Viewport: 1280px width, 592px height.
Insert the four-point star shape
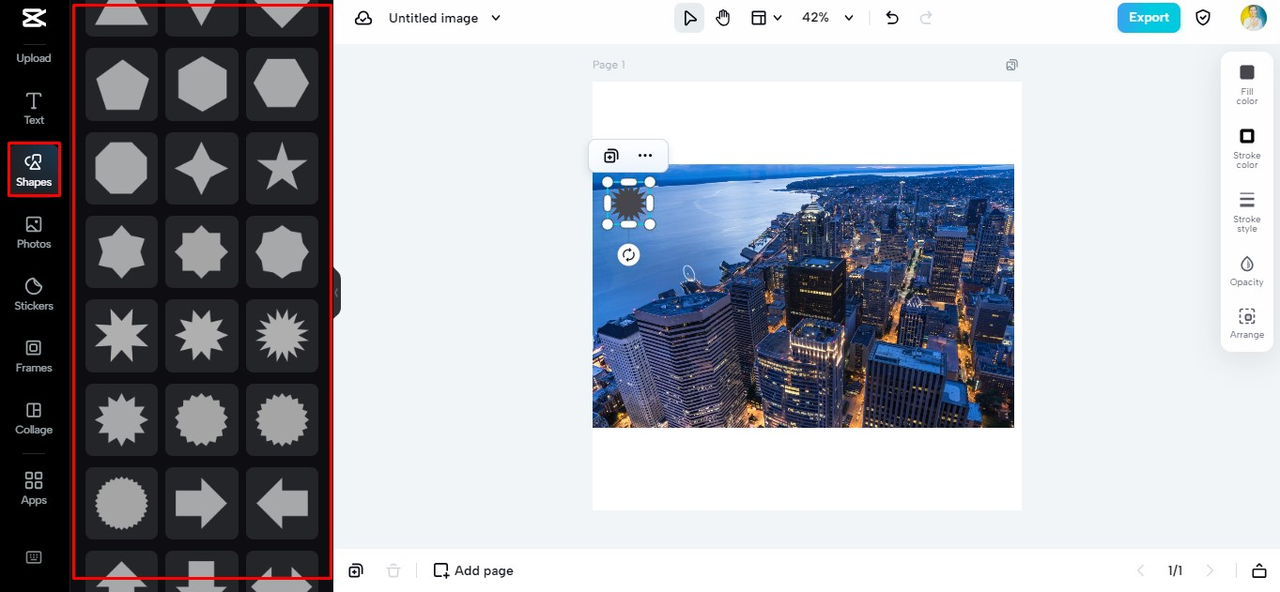point(202,168)
